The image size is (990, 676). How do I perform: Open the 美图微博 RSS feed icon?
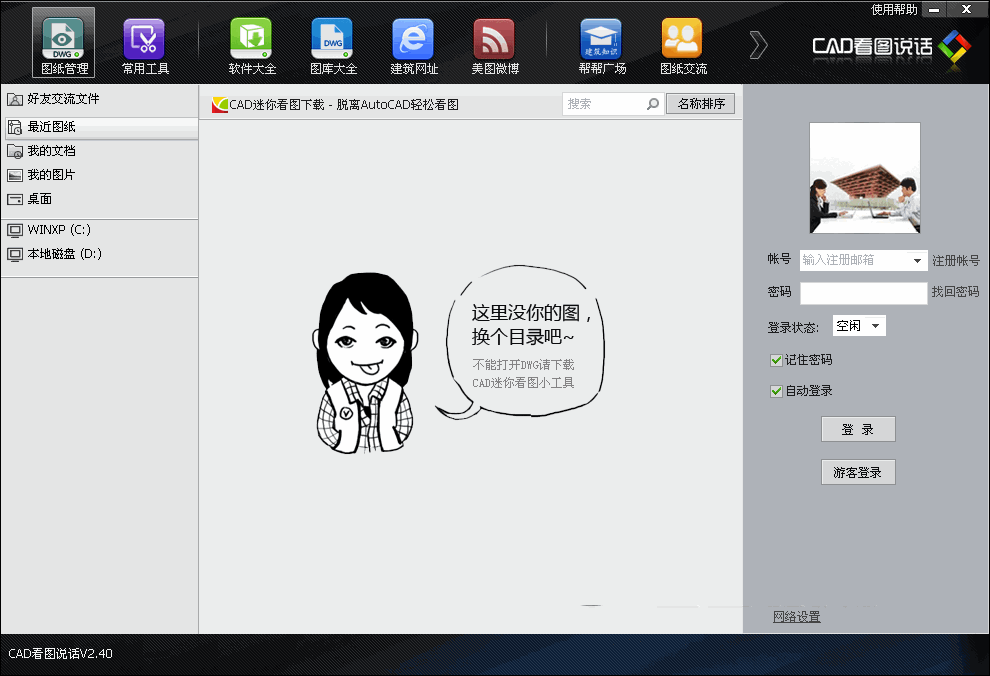pyautogui.click(x=494, y=40)
